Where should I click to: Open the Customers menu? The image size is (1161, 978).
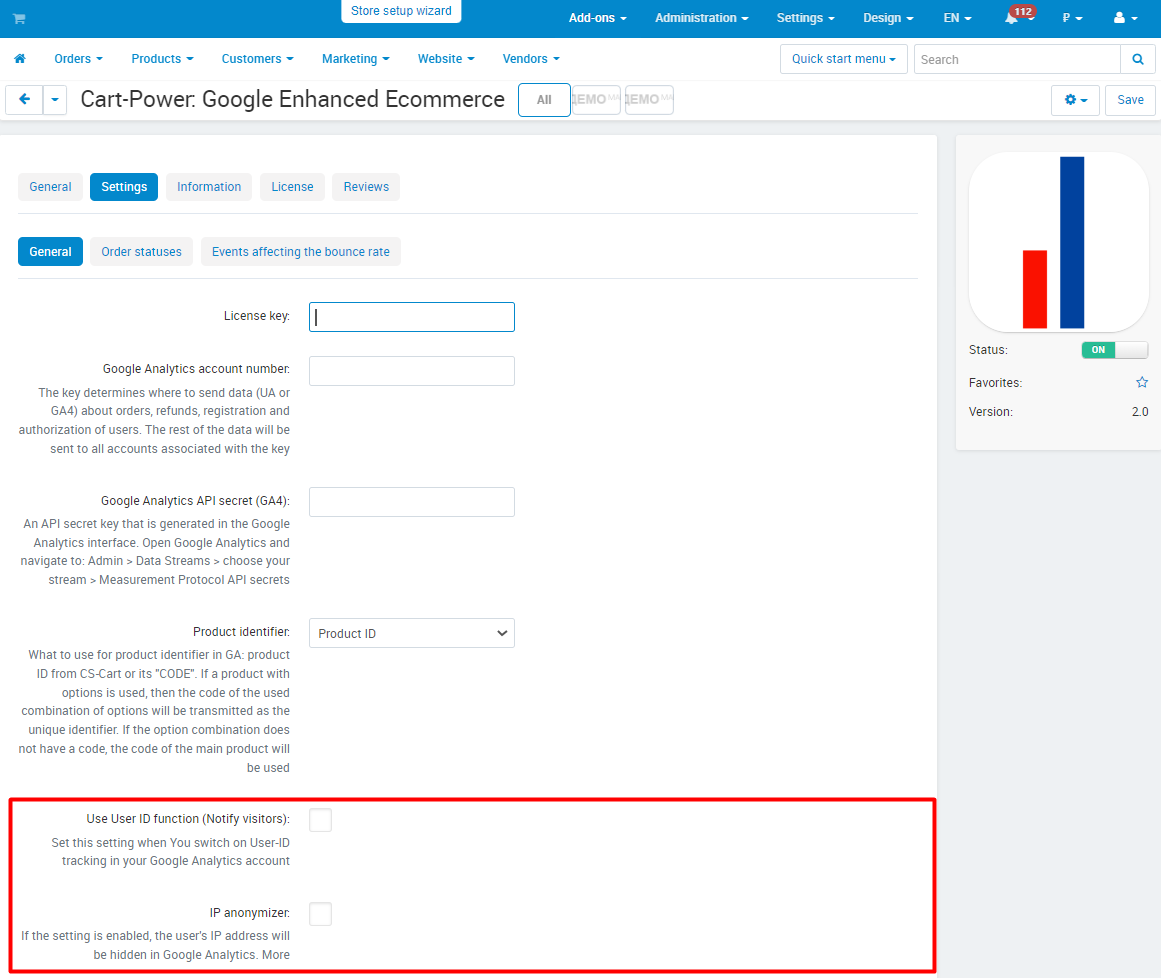(257, 58)
